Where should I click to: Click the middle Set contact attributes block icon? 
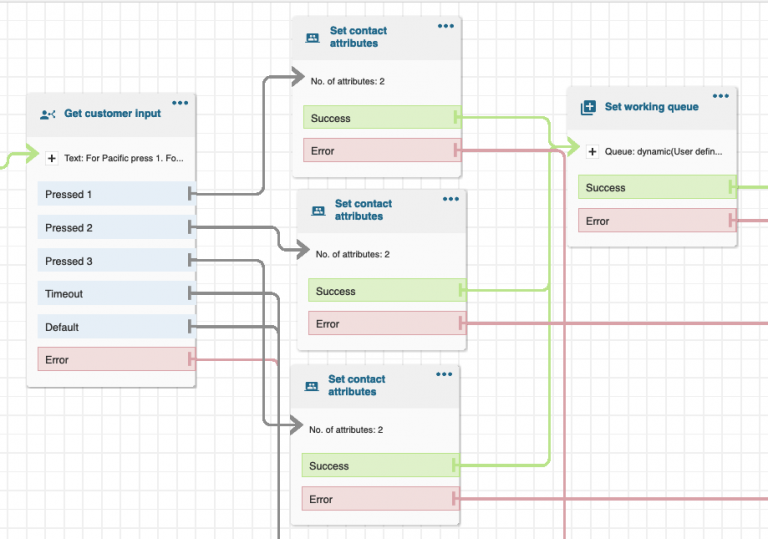318,210
